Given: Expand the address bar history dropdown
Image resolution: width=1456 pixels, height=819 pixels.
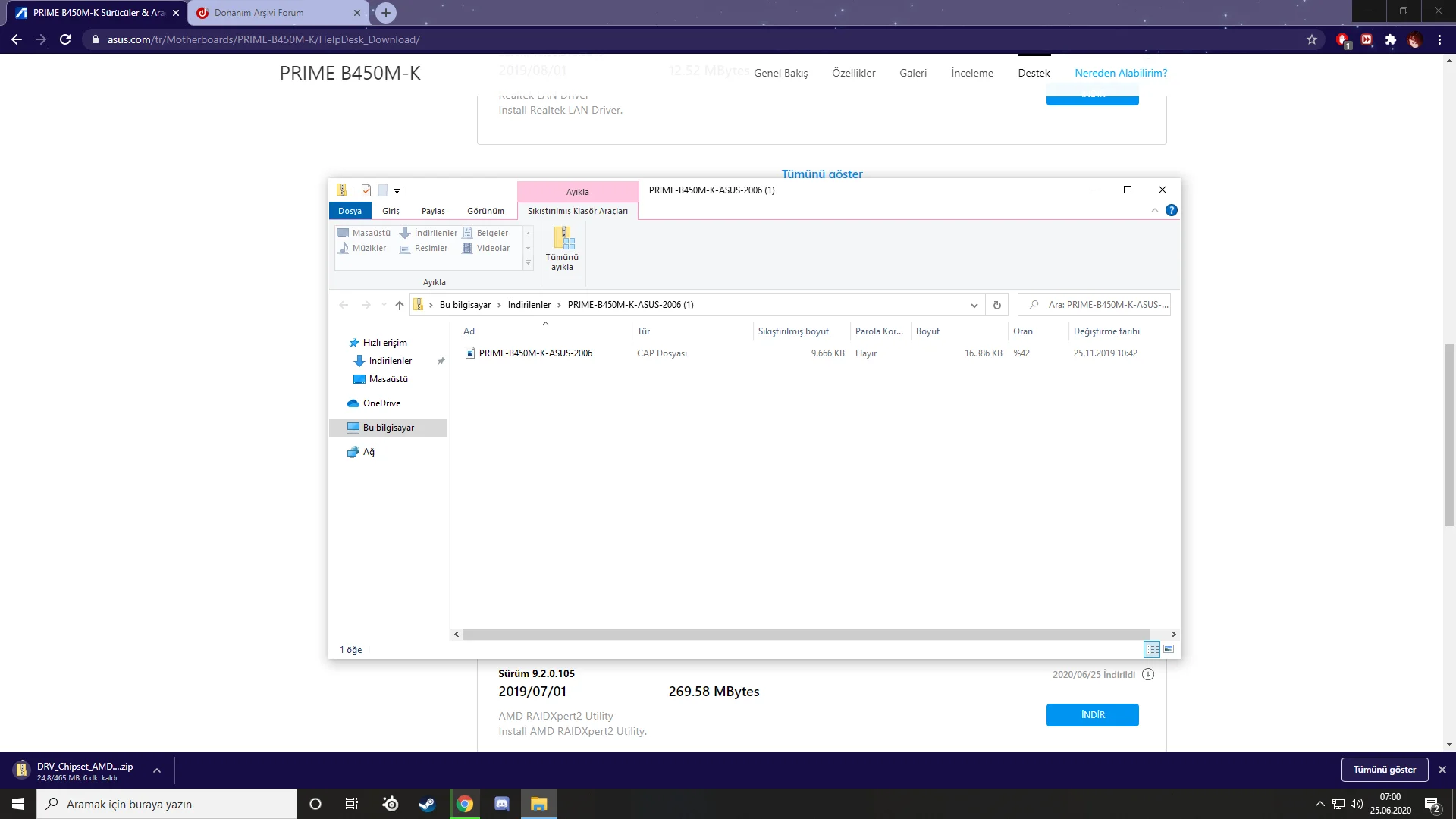Looking at the screenshot, I should tap(974, 305).
